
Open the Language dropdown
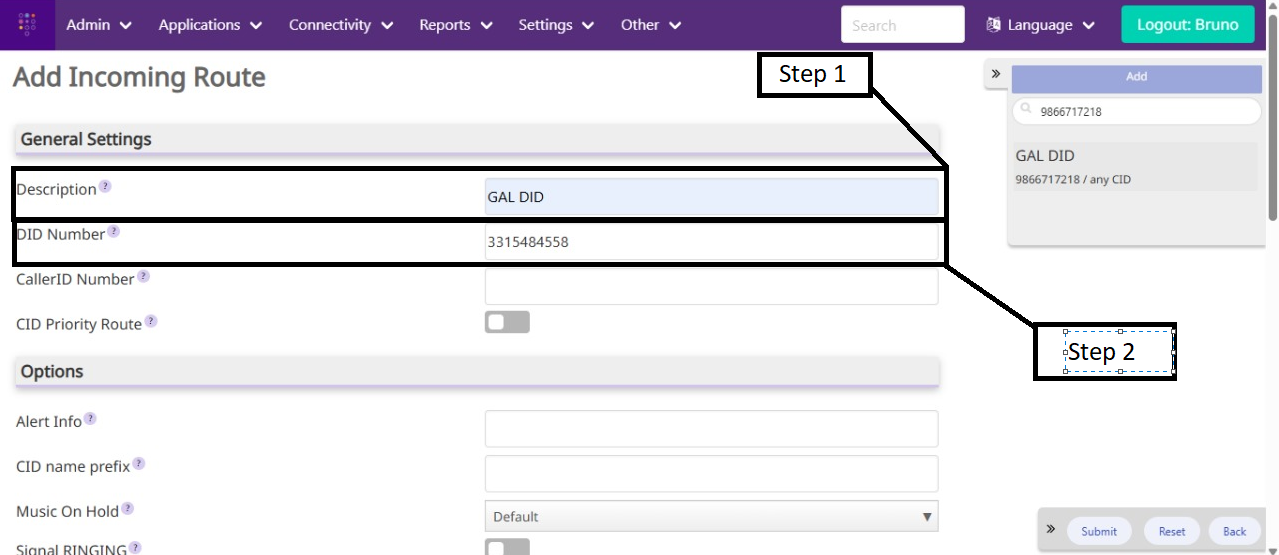tap(1040, 25)
